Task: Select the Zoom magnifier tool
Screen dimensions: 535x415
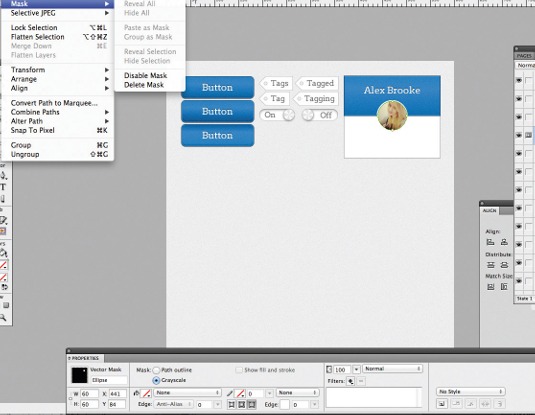Action: (3, 318)
